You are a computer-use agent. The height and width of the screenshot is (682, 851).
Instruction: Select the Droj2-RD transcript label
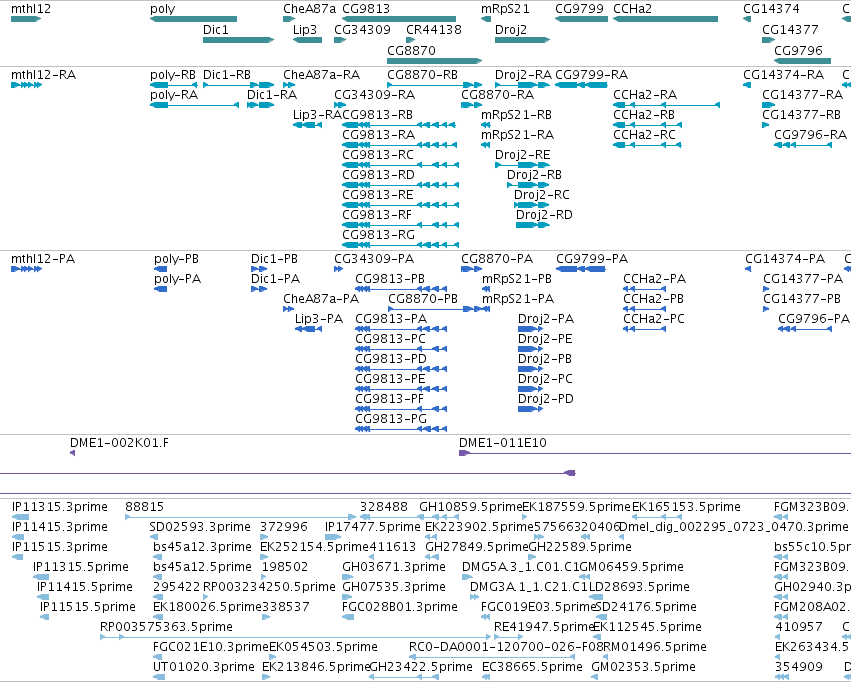(x=544, y=215)
